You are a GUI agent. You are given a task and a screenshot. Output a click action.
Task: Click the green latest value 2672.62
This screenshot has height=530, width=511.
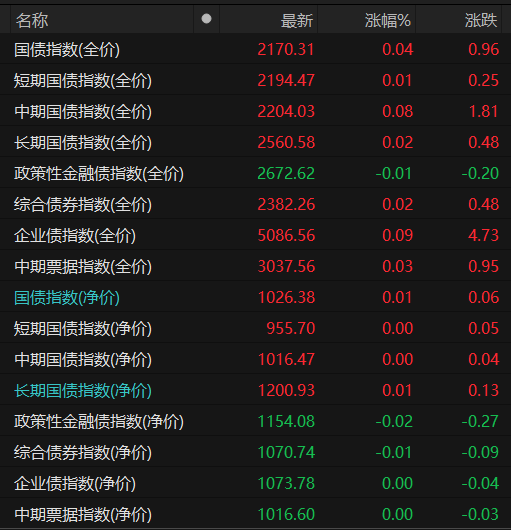(x=286, y=173)
